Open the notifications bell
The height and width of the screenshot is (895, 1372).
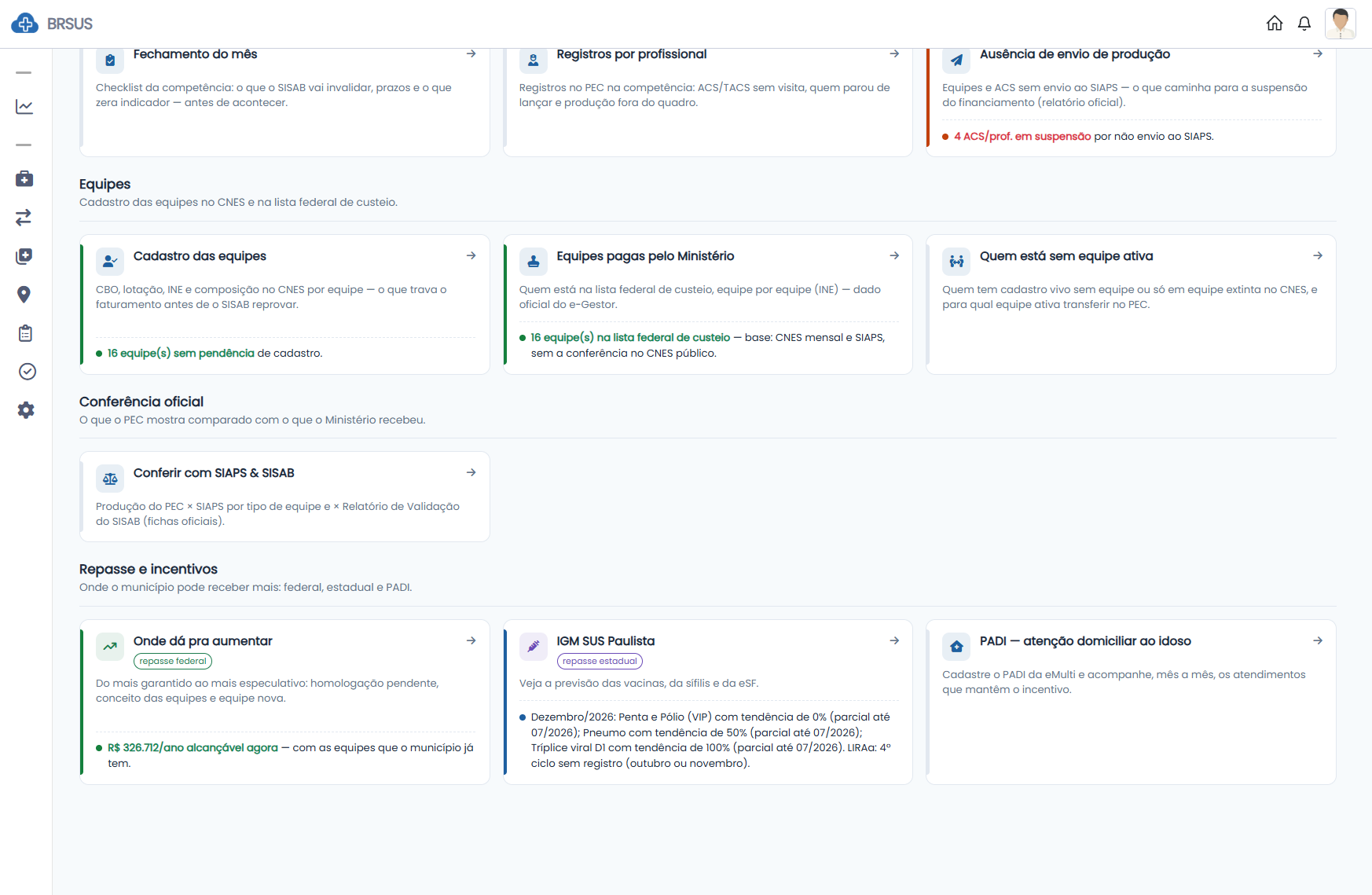coord(1304,24)
